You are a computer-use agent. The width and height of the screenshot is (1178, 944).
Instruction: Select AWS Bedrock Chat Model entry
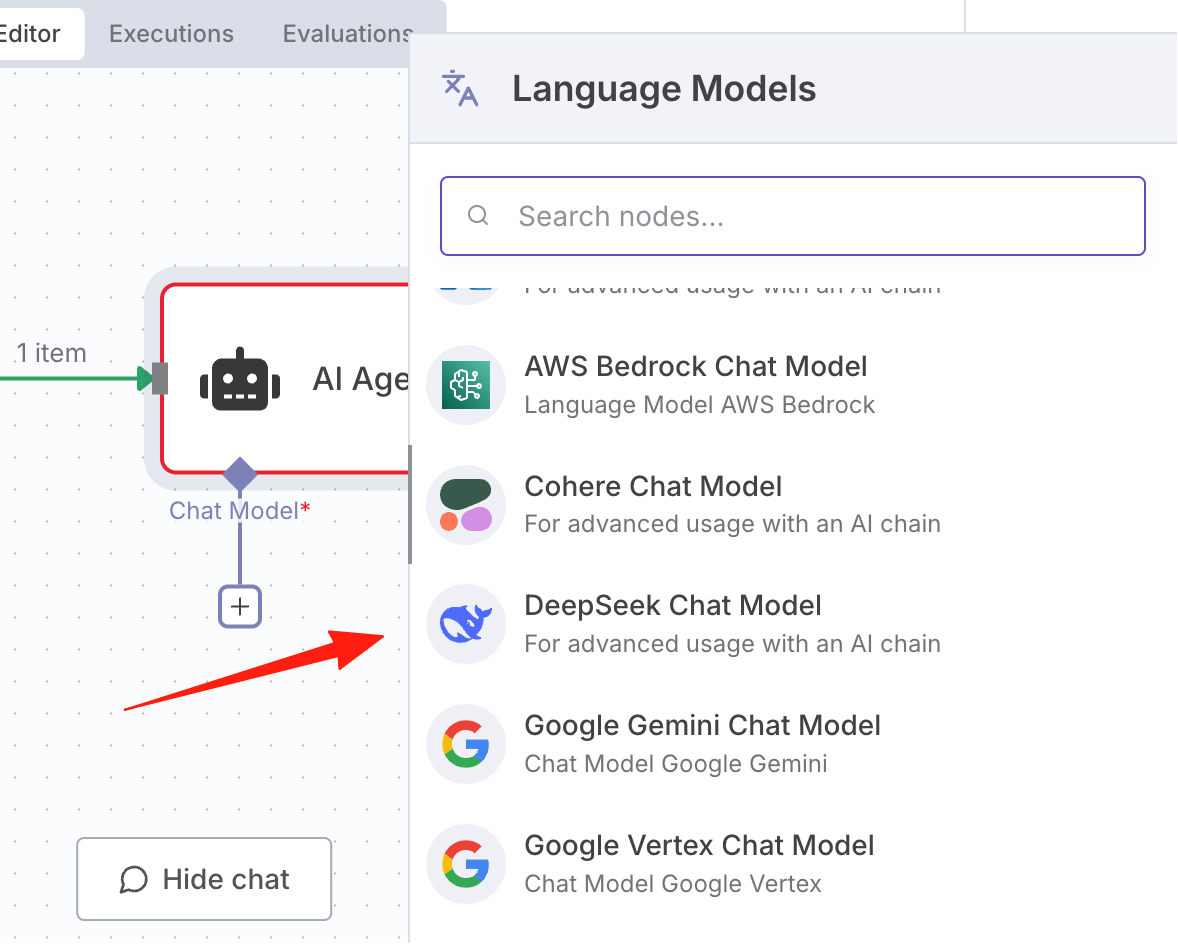793,385
